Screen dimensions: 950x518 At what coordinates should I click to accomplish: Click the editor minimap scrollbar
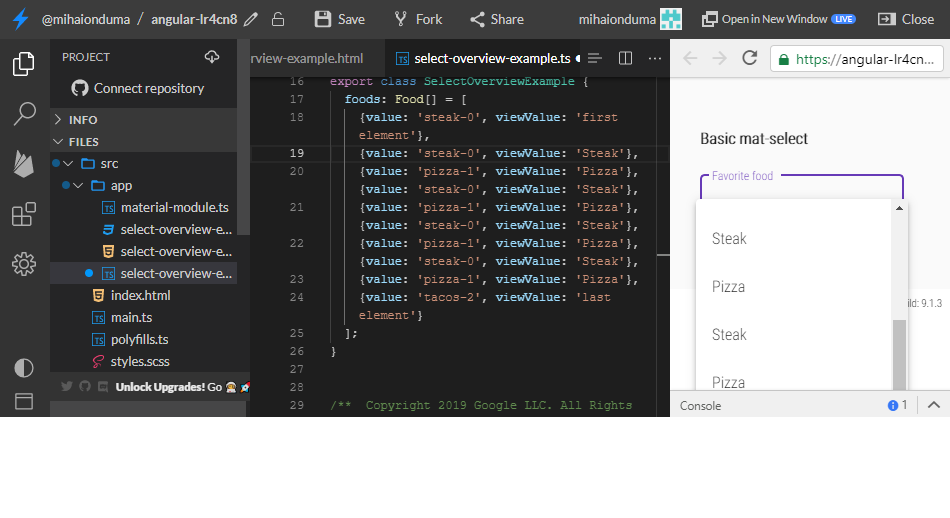(x=663, y=247)
